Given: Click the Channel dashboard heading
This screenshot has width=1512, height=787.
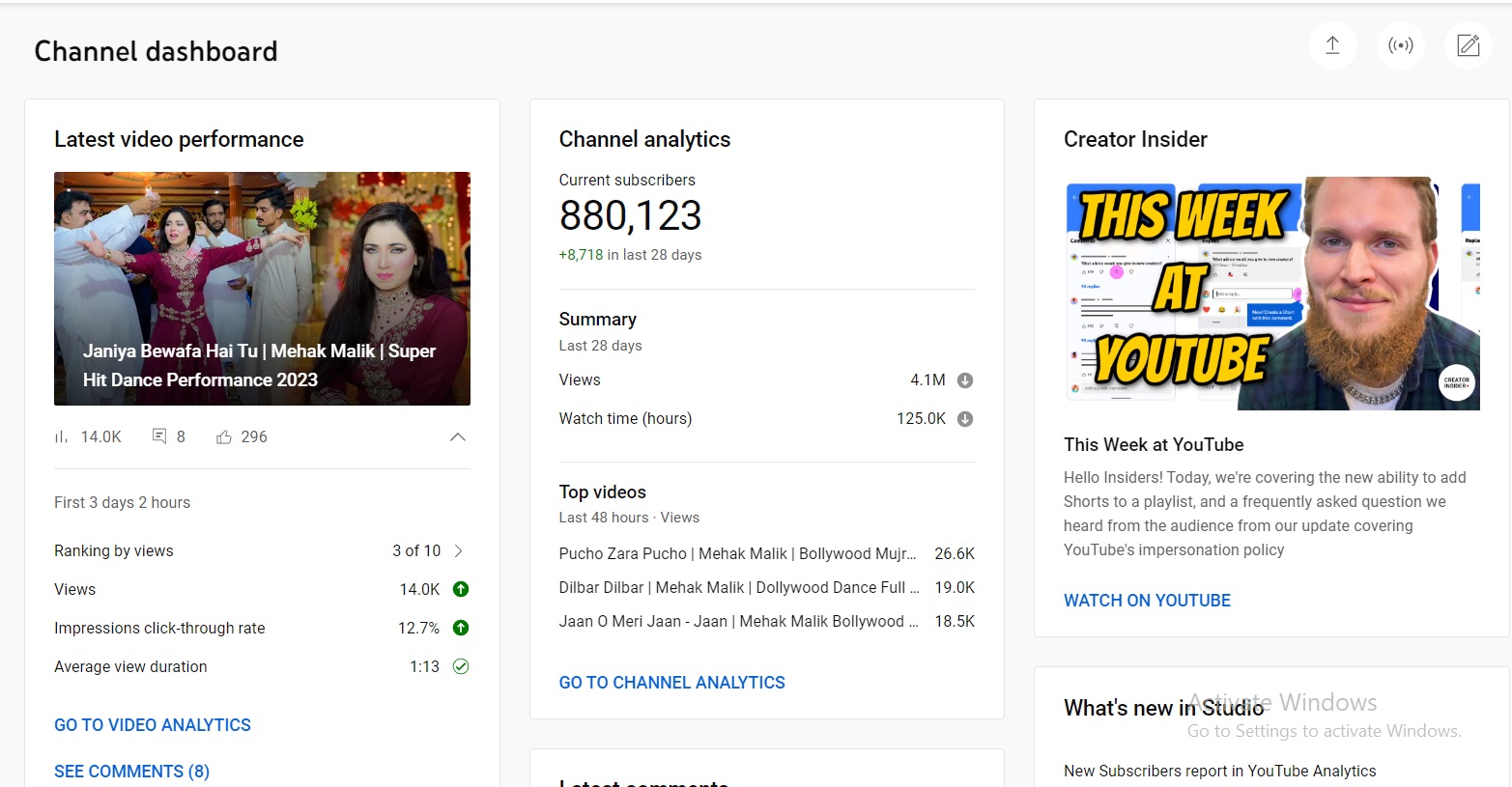Looking at the screenshot, I should click(x=156, y=51).
